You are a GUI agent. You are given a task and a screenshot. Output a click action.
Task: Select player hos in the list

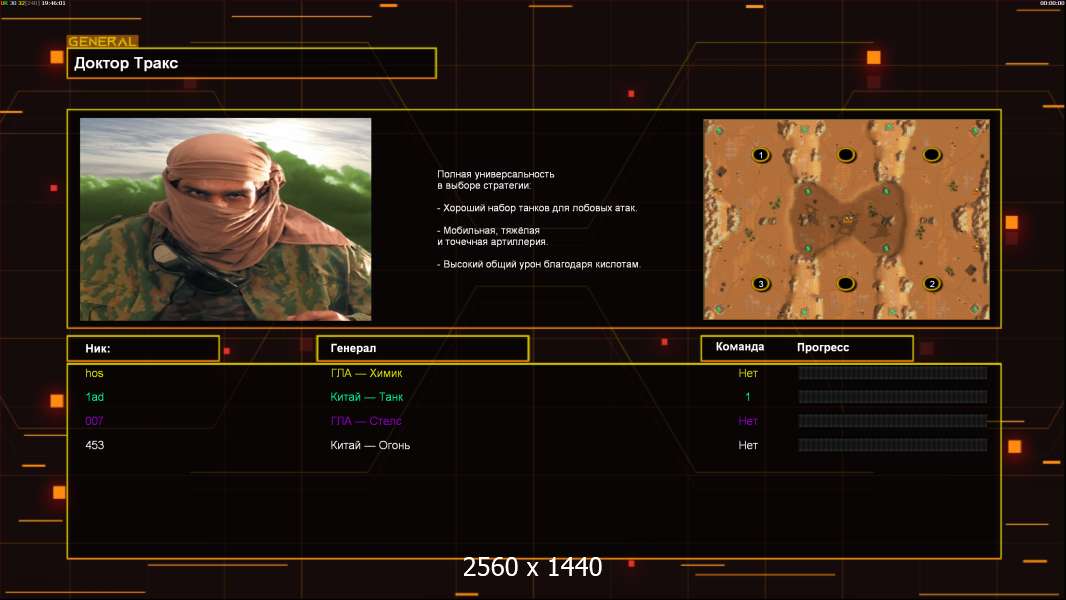click(x=94, y=373)
